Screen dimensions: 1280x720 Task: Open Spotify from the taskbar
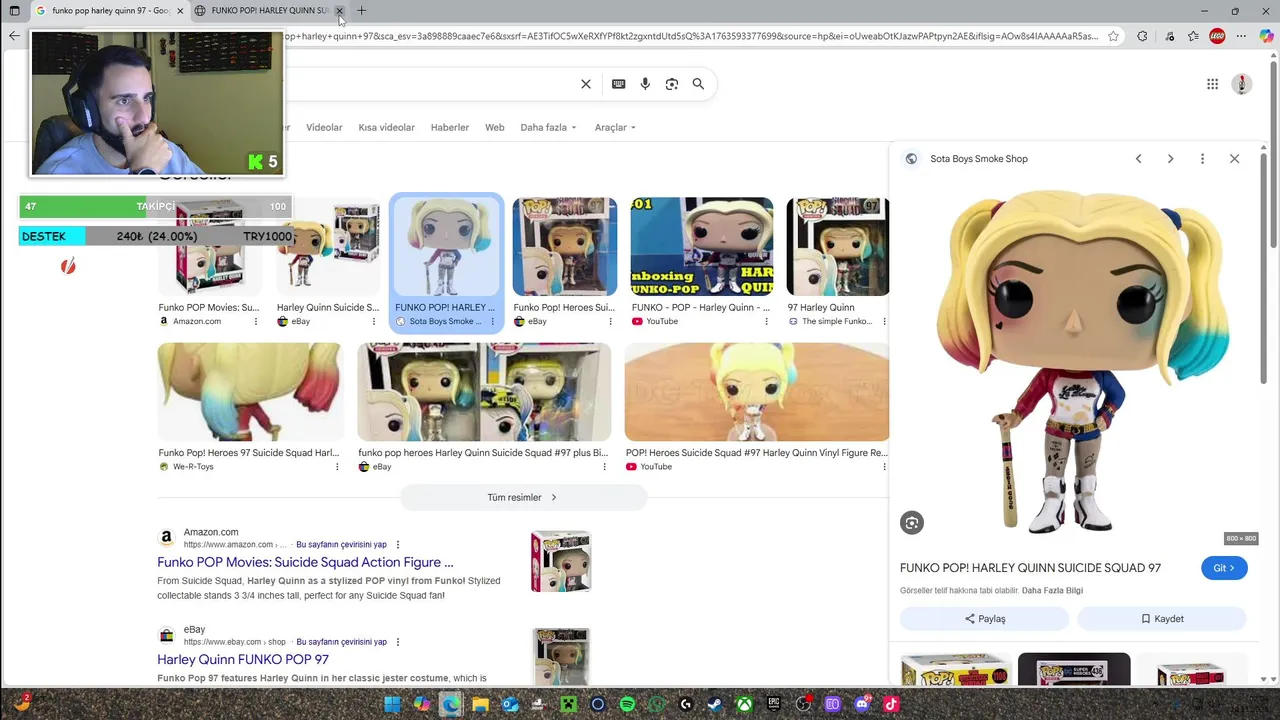click(x=627, y=704)
